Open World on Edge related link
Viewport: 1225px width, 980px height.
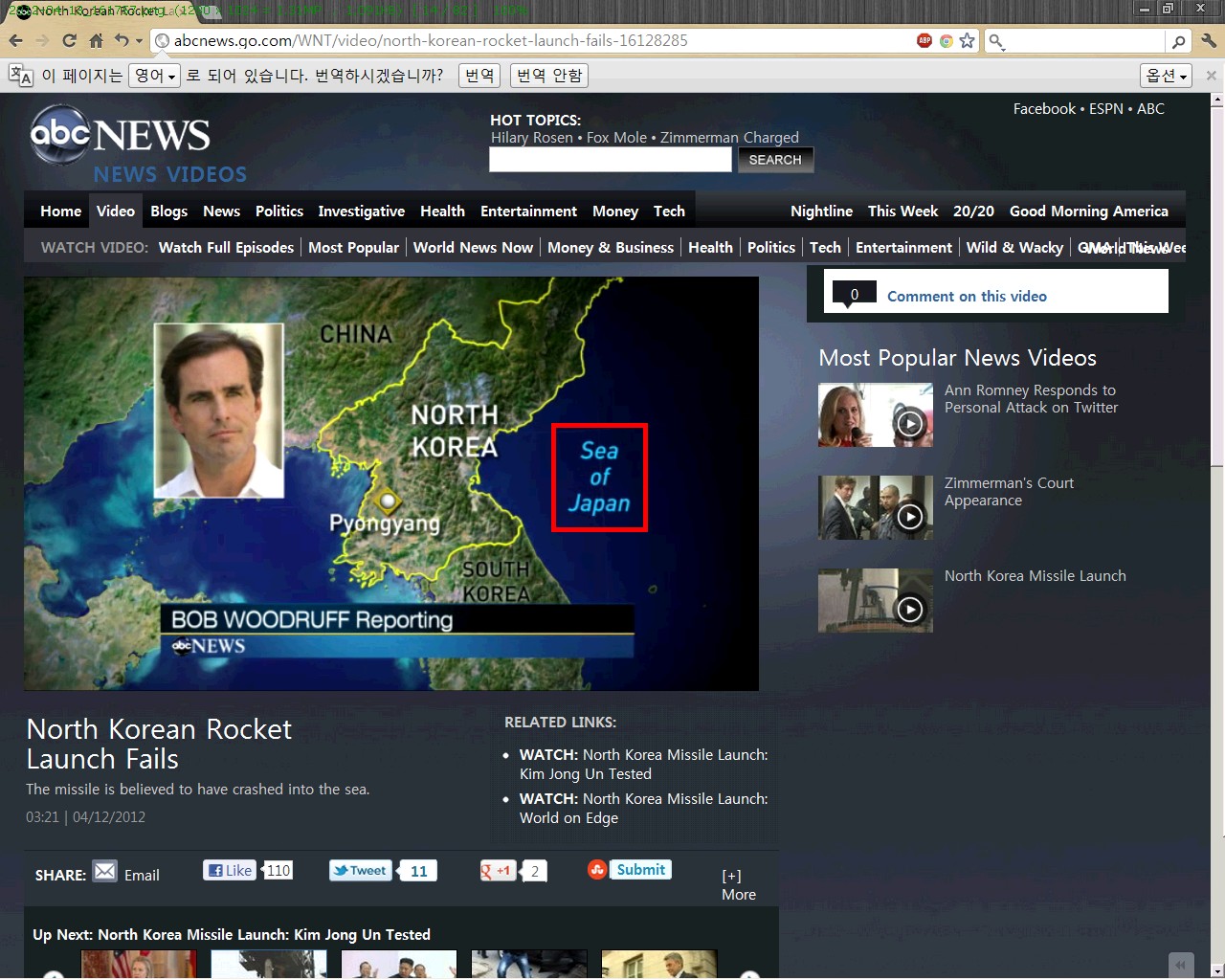(x=643, y=809)
